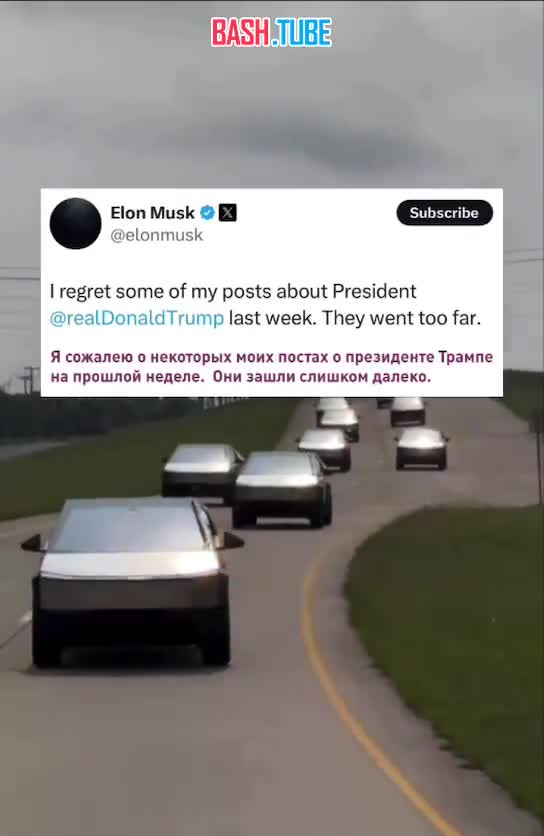
Task: Open the @realDonaldTrump mention link
Action: pyautogui.click(x=137, y=318)
